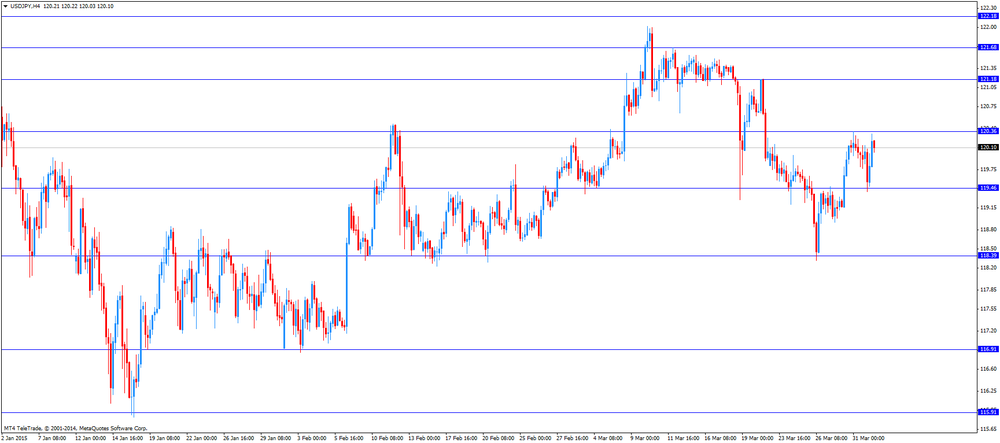Click the 122.00 value on price scale
The height and width of the screenshot is (443, 1000).
[x=989, y=27]
